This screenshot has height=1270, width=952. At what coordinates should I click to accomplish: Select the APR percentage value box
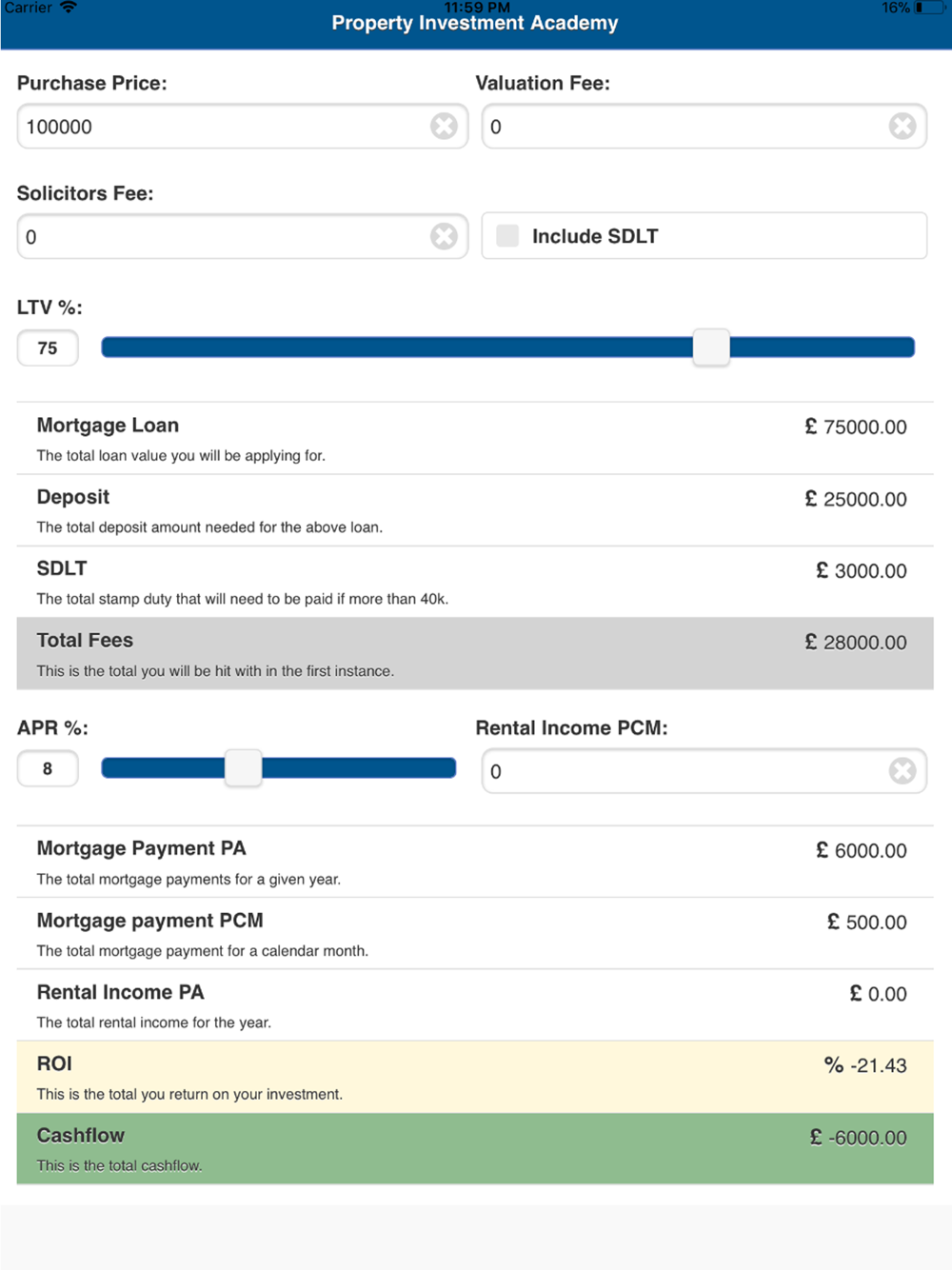point(48,769)
